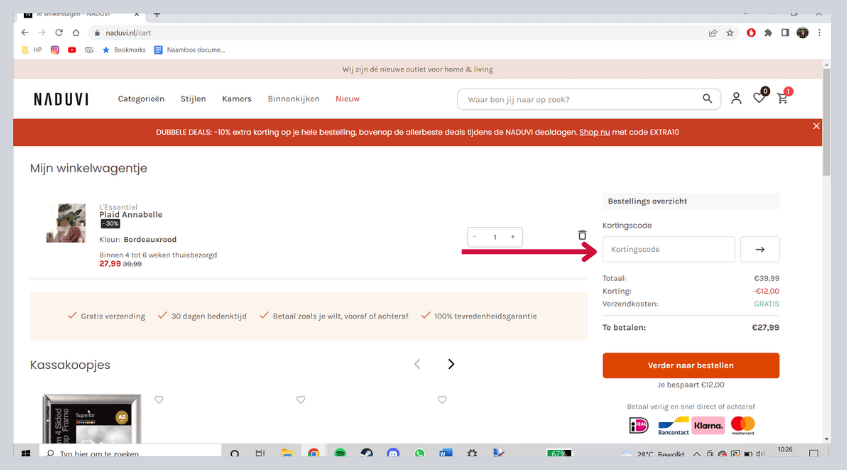Open the Kamers menu

pyautogui.click(x=237, y=99)
